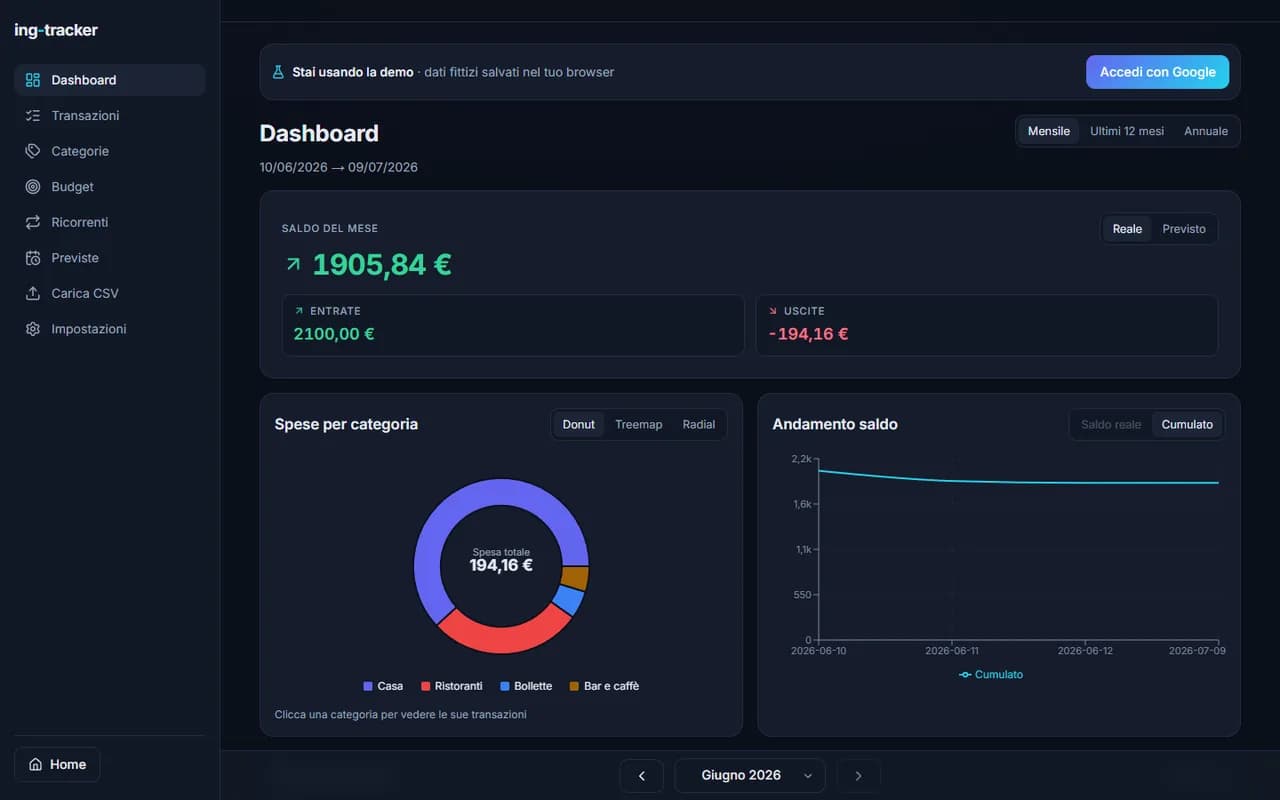Image resolution: width=1280 pixels, height=800 pixels.
Task: Click the Impostazioni gear icon
Action: pos(33,329)
